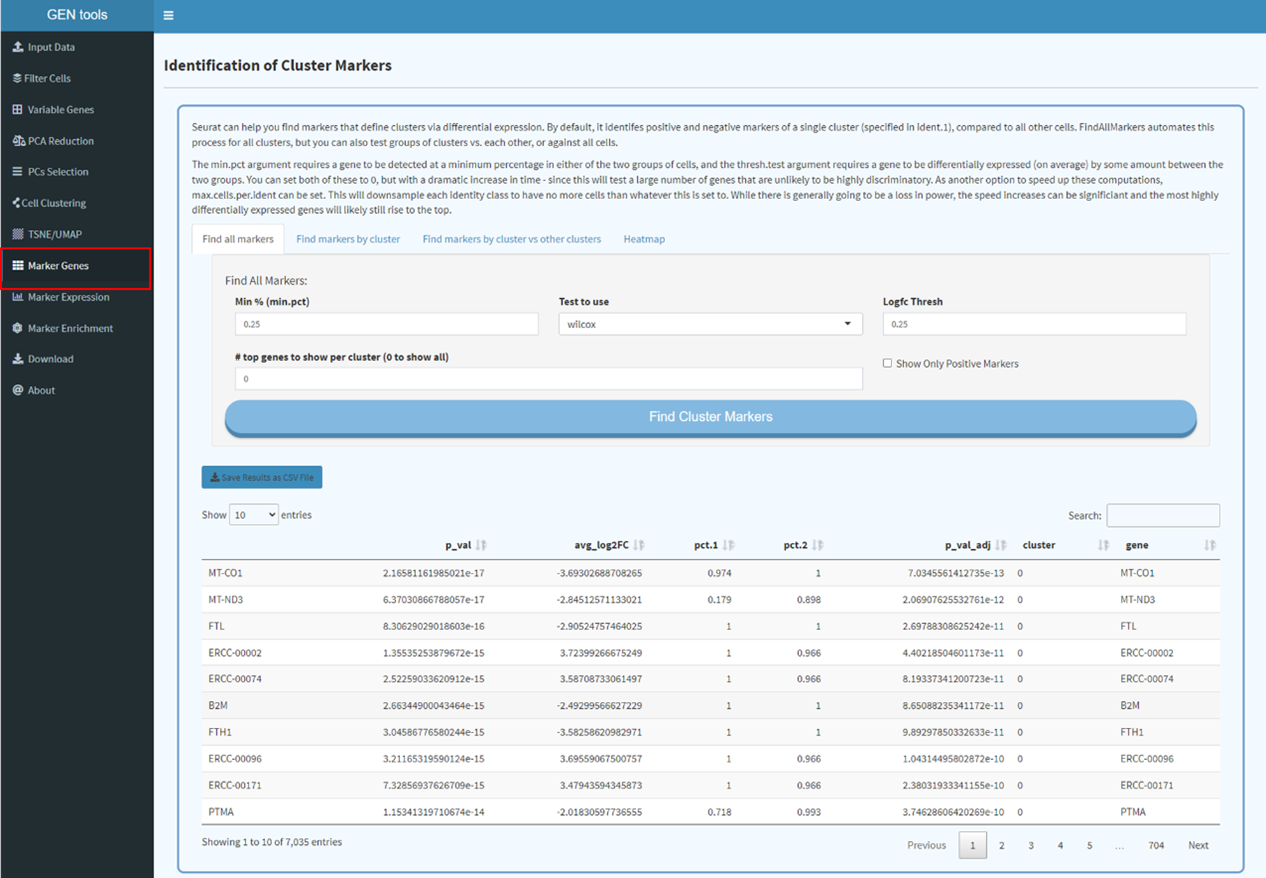Click the Logfc Thresh input field
1266x878 pixels.
(x=1034, y=324)
